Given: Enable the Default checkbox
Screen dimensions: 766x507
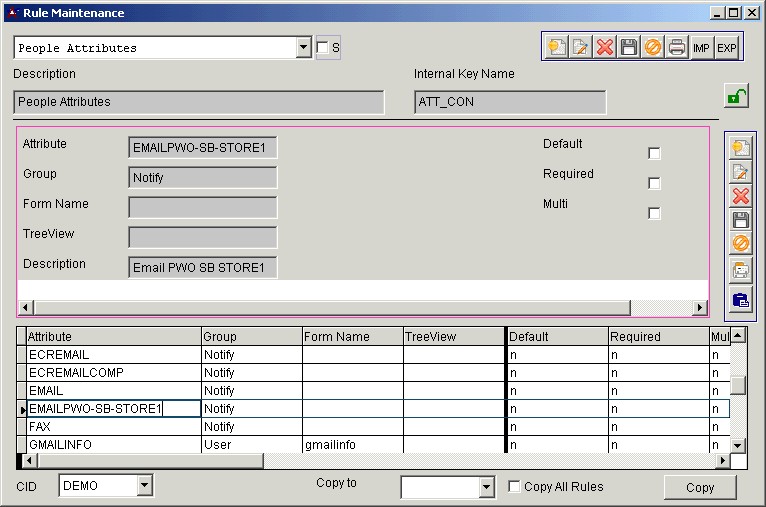Looking at the screenshot, I should (654, 153).
